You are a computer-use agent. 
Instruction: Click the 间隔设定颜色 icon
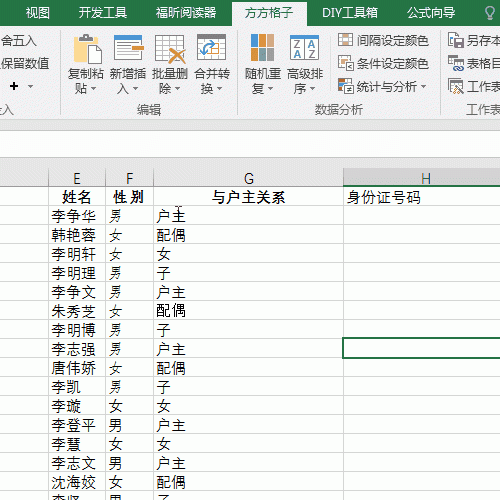345,40
